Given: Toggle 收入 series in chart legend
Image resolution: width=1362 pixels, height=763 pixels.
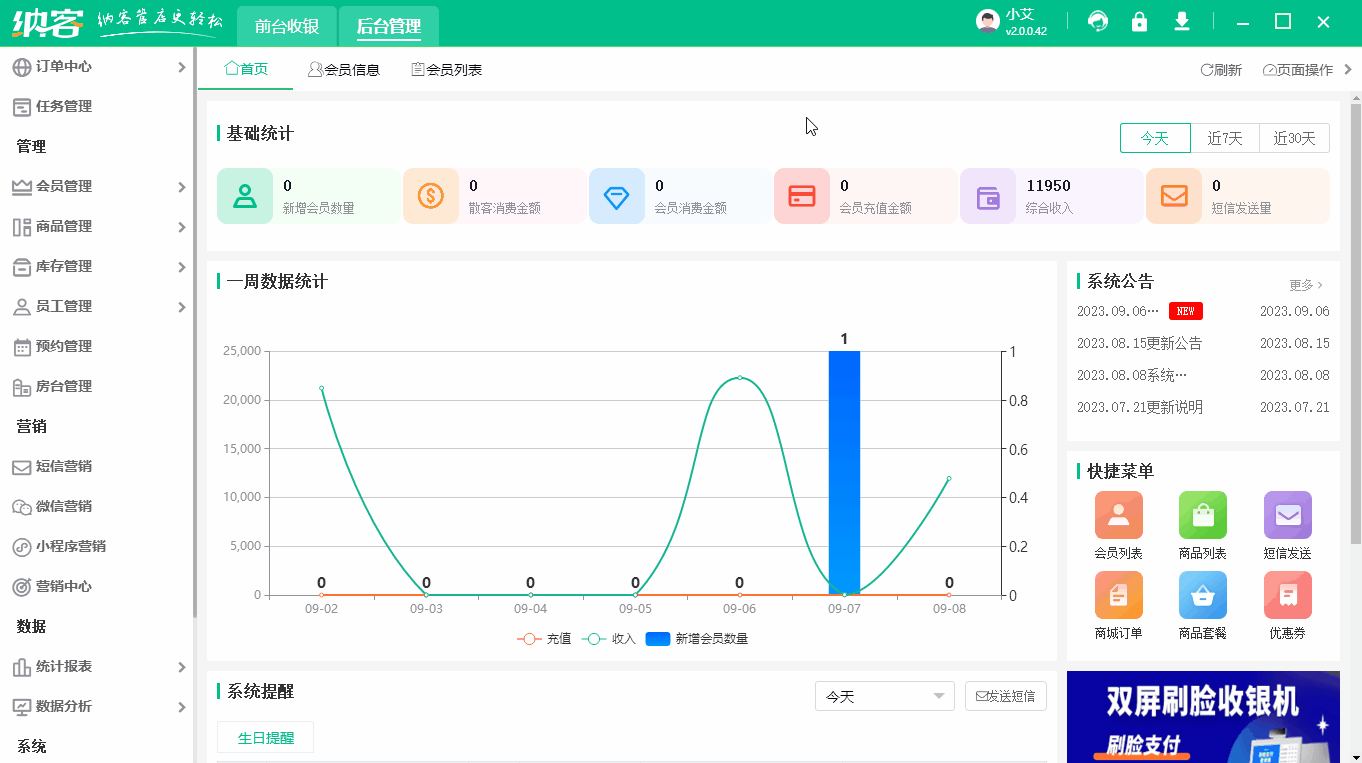Looking at the screenshot, I should [609, 639].
